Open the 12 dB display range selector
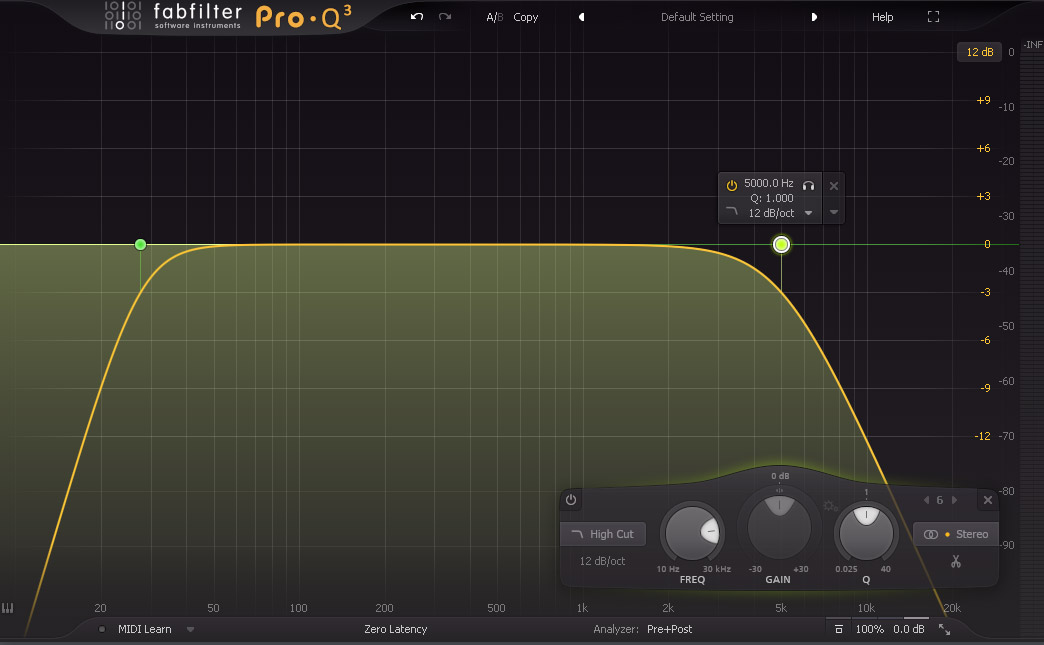Image resolution: width=1044 pixels, height=645 pixels. tap(979, 52)
